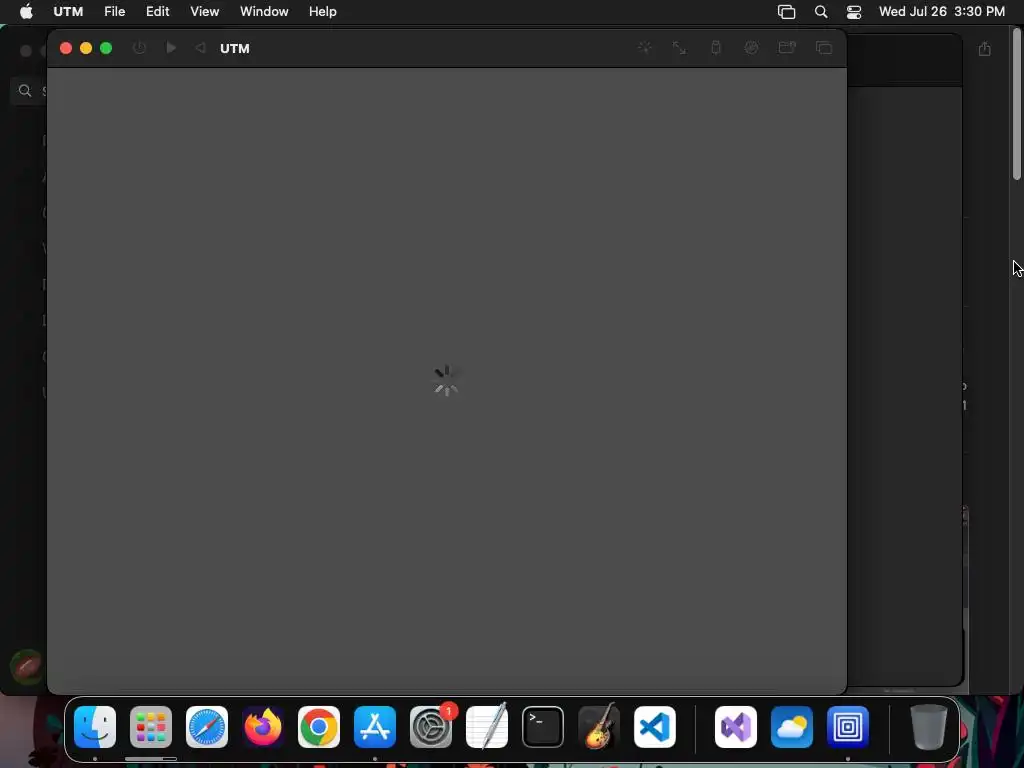Click the share icon in background window
This screenshot has height=768, width=1024.
coord(985,49)
